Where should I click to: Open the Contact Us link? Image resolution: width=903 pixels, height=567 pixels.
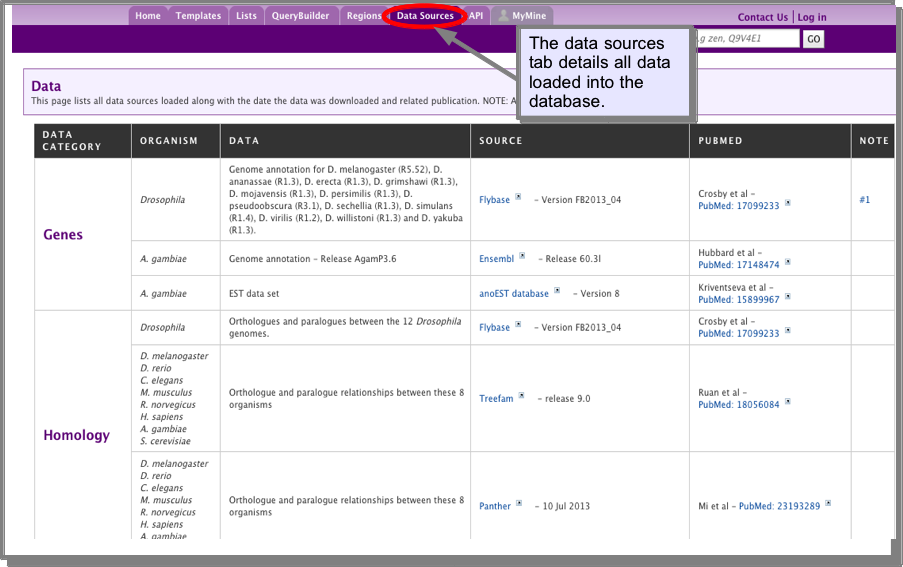(x=762, y=17)
